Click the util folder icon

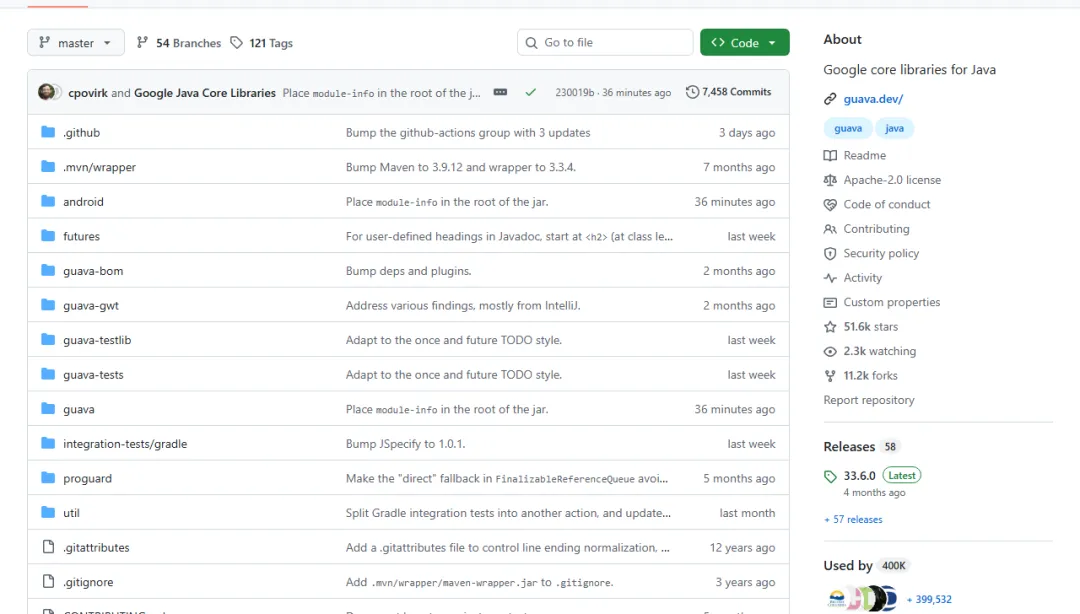tap(48, 512)
